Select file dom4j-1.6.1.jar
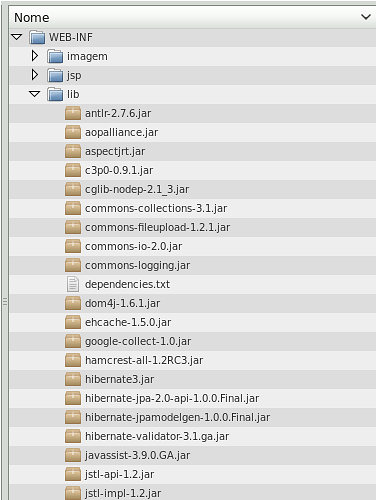 click(122, 303)
